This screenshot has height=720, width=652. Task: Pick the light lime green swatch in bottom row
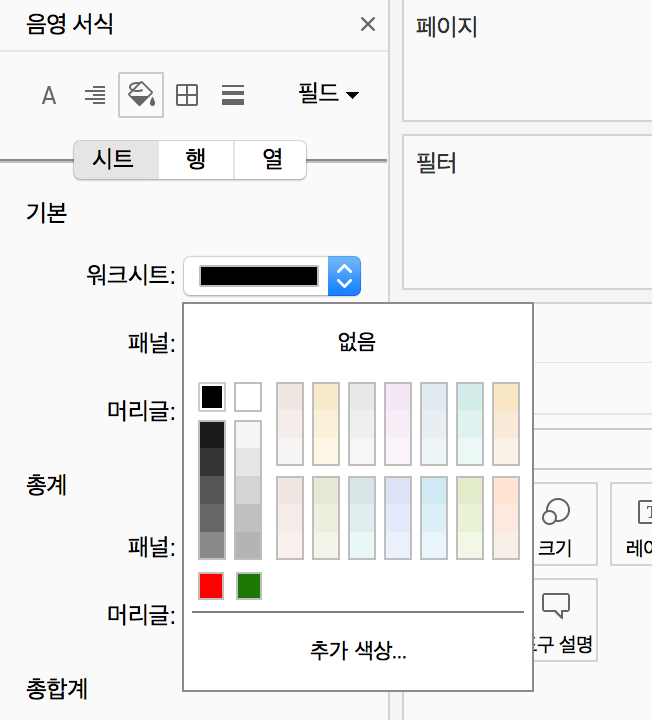pyautogui.click(x=470, y=518)
